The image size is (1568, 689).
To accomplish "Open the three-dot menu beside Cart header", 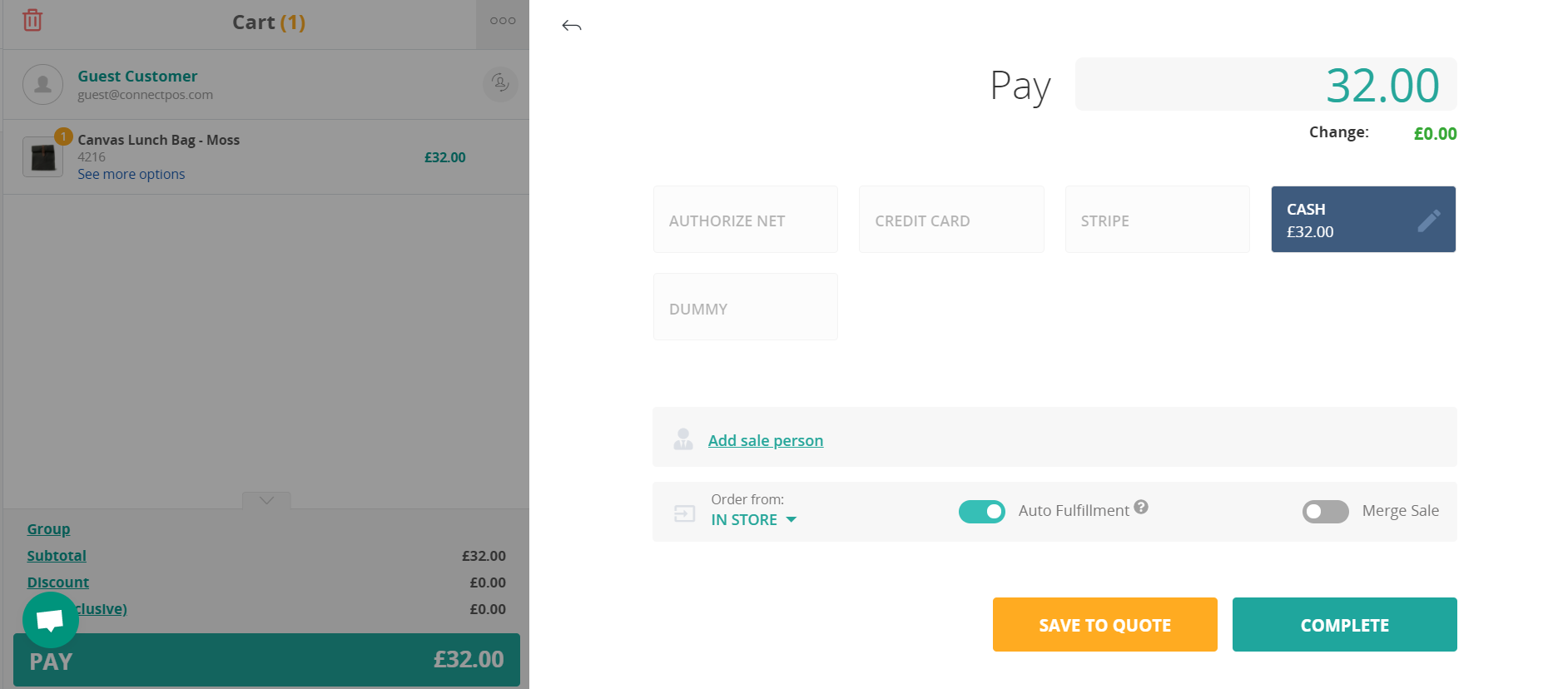I will point(503,20).
